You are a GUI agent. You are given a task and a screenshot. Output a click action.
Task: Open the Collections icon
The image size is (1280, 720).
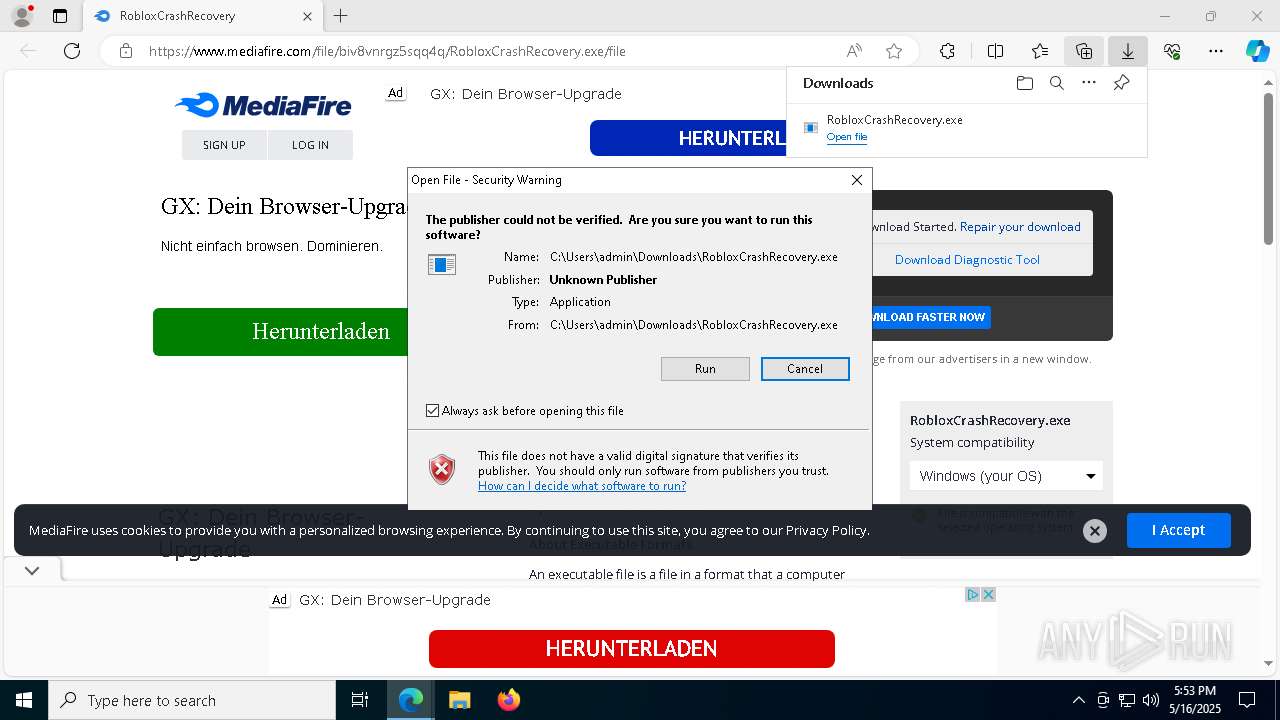[1084, 51]
